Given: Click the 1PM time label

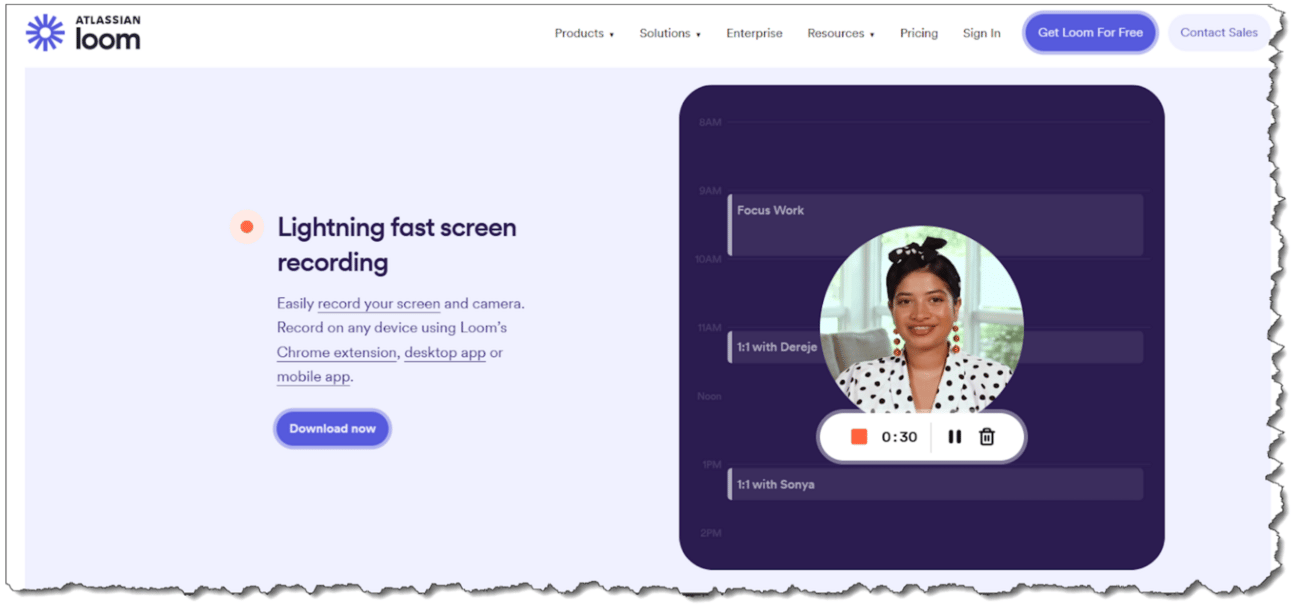Looking at the screenshot, I should click(711, 465).
